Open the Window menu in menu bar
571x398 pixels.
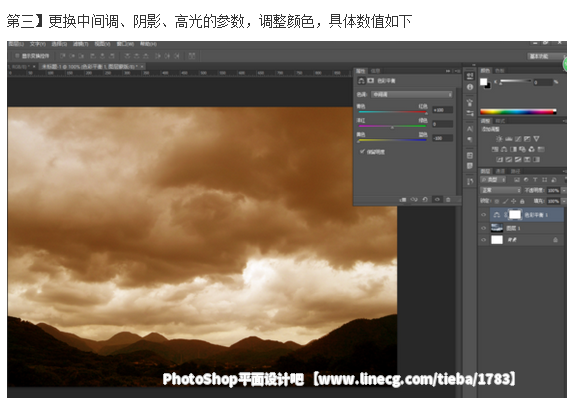125,44
